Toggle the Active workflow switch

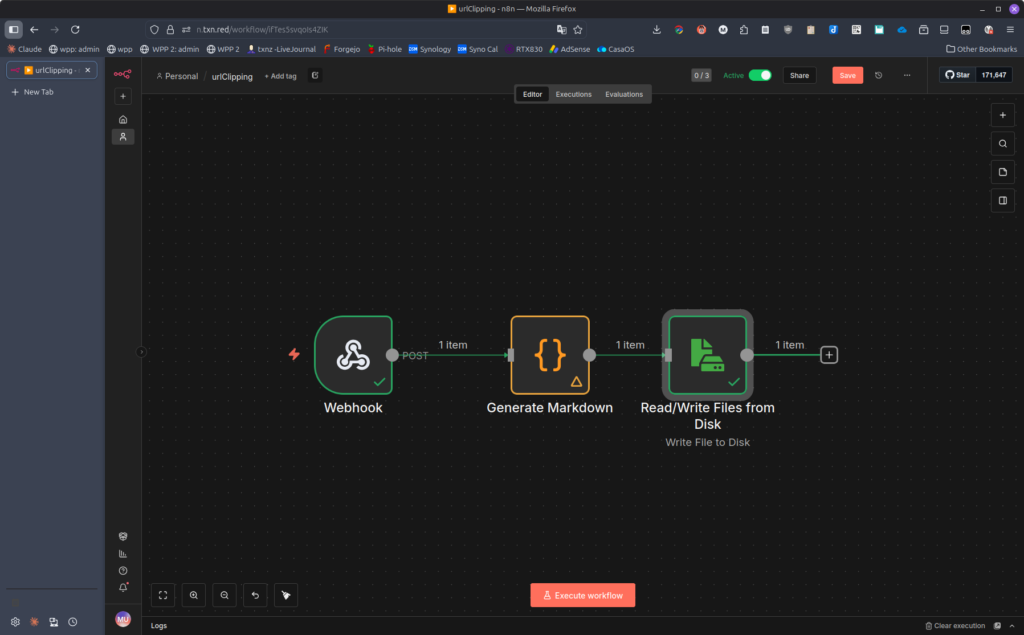(x=759, y=75)
